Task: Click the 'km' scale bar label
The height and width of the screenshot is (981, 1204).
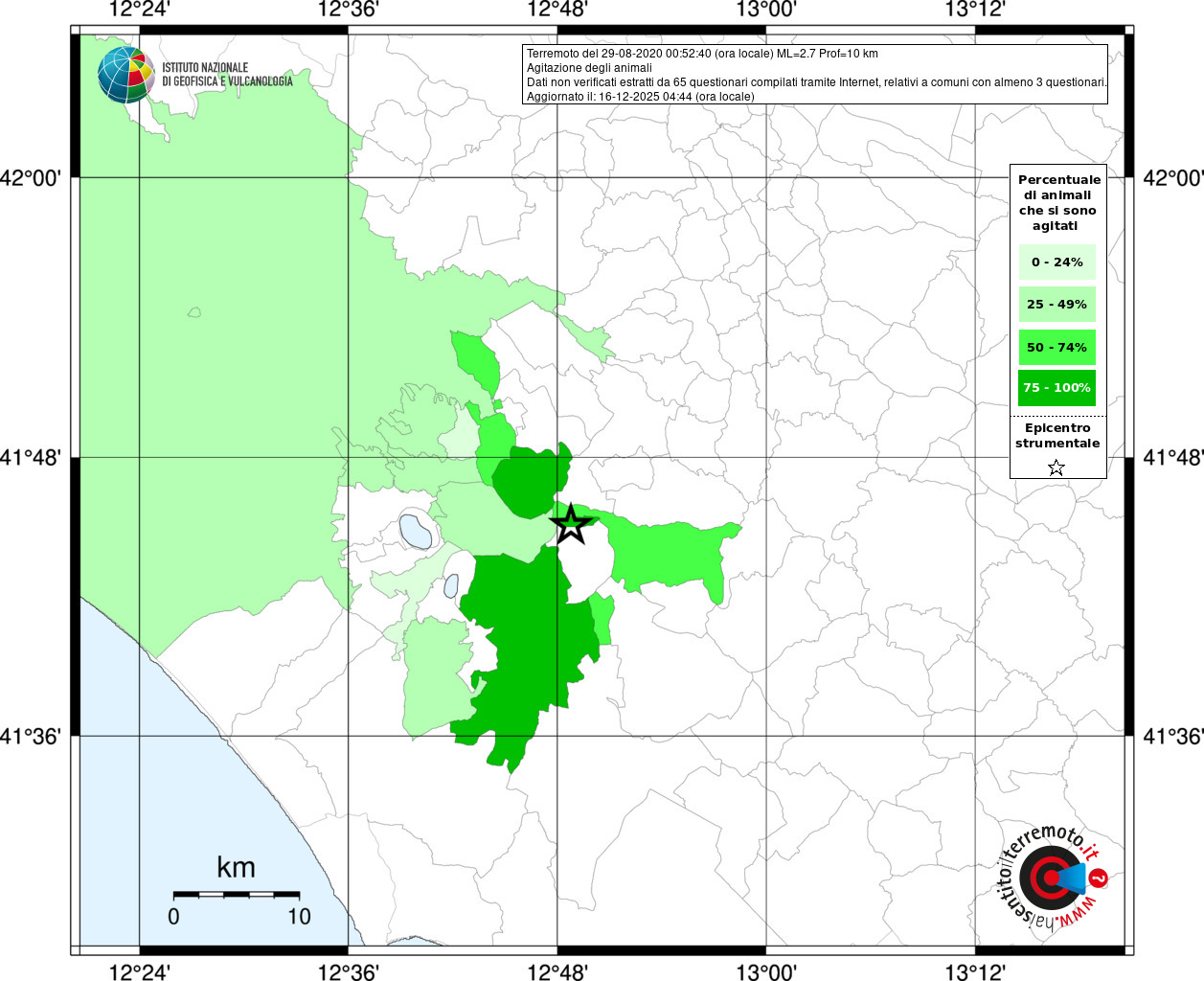Action: point(236,867)
